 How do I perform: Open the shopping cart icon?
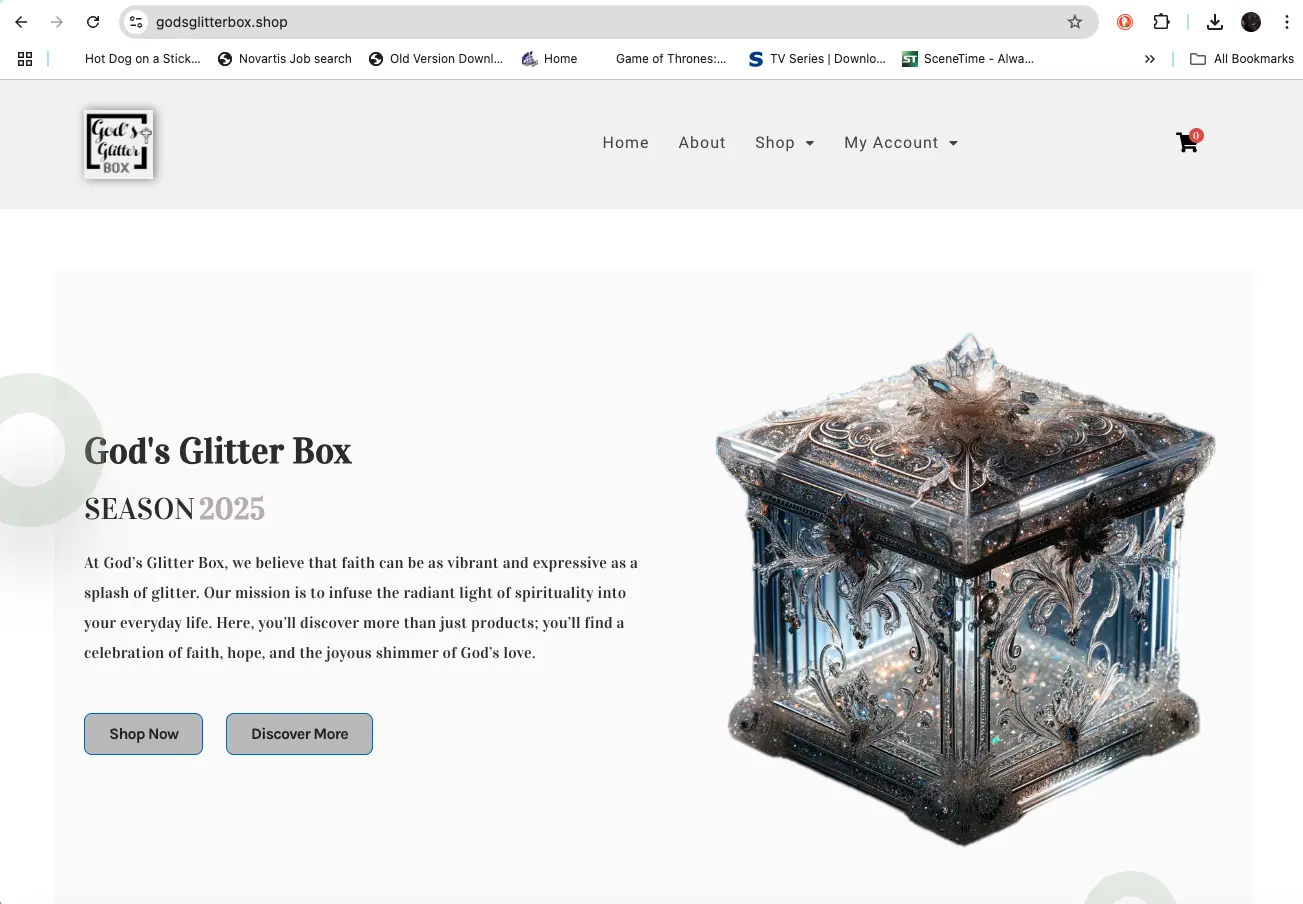1187,142
